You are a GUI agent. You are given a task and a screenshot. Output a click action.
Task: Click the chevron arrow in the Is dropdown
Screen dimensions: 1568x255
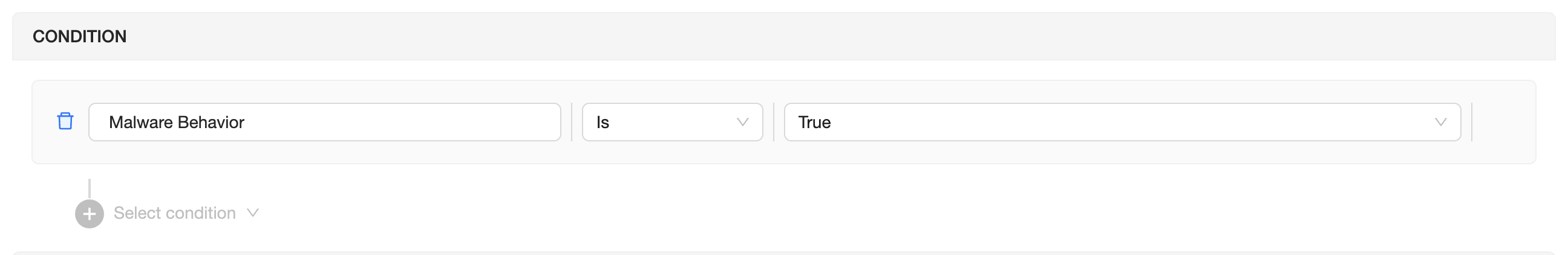pos(742,122)
